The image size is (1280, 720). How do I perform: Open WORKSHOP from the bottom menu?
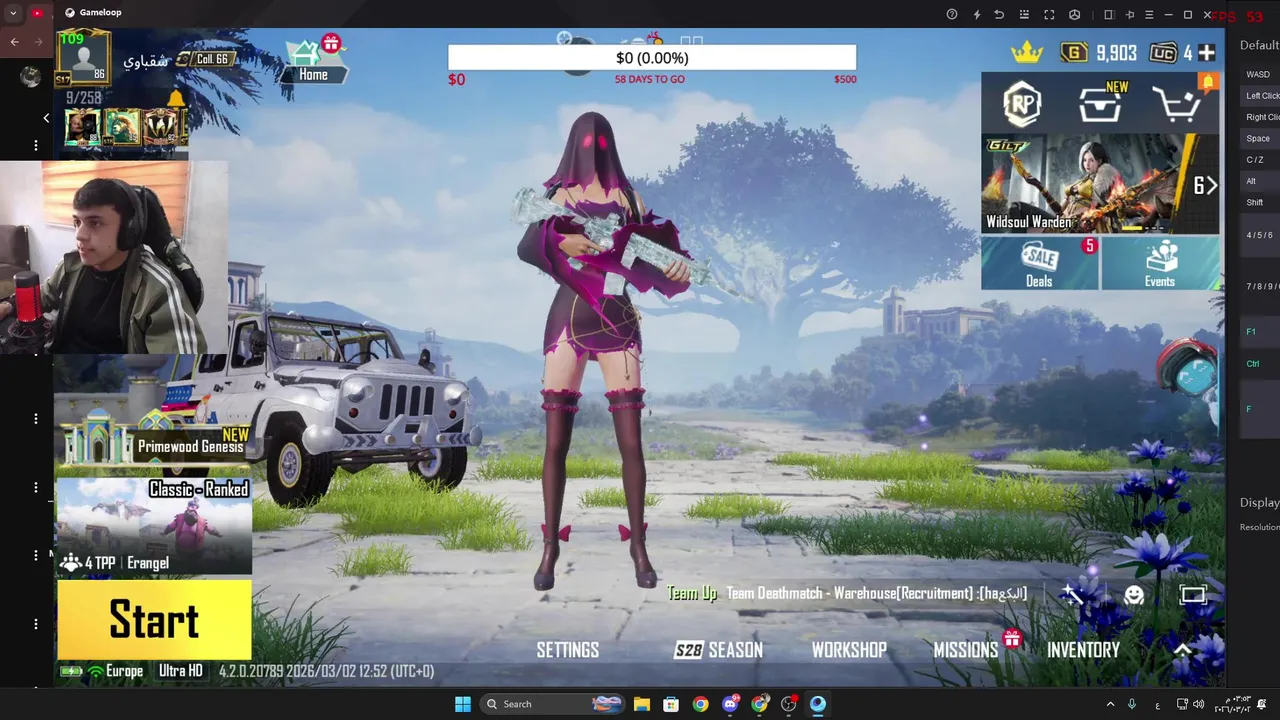(x=849, y=650)
